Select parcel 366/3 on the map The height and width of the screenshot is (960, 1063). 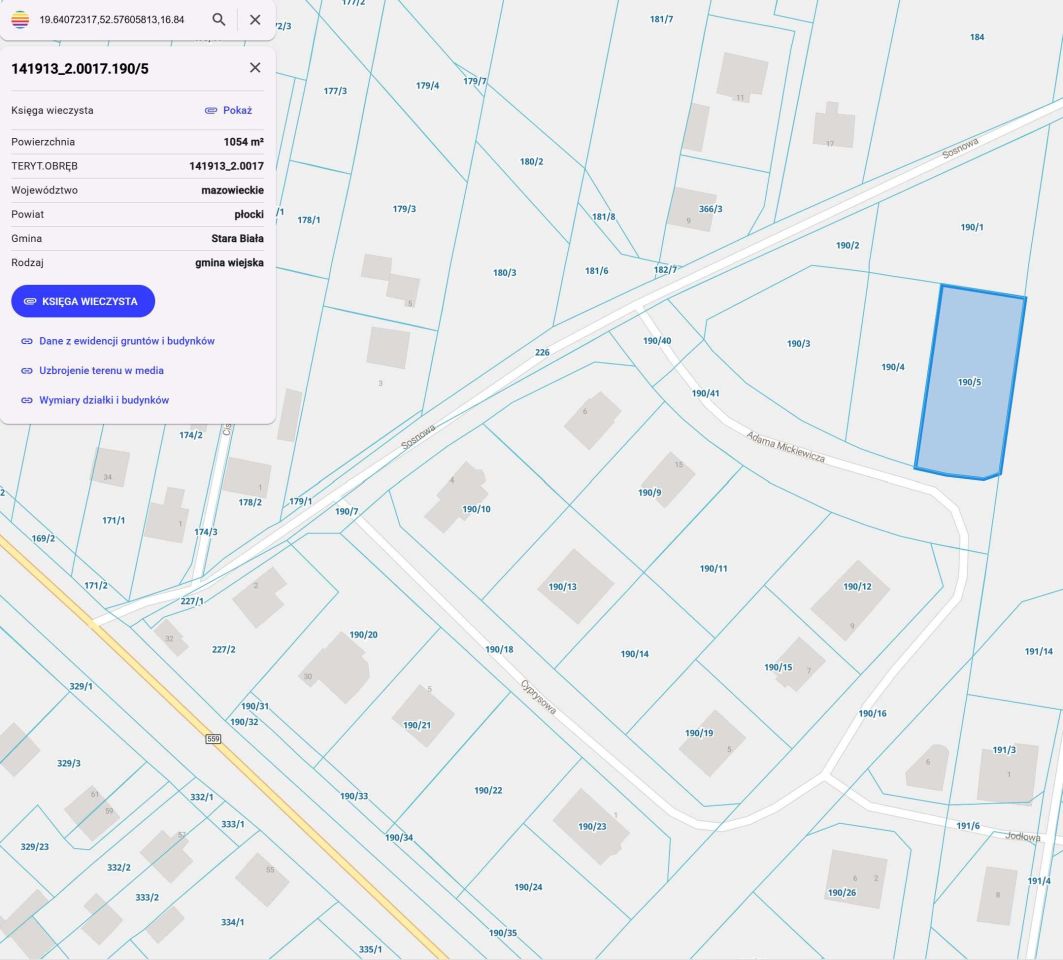(710, 209)
